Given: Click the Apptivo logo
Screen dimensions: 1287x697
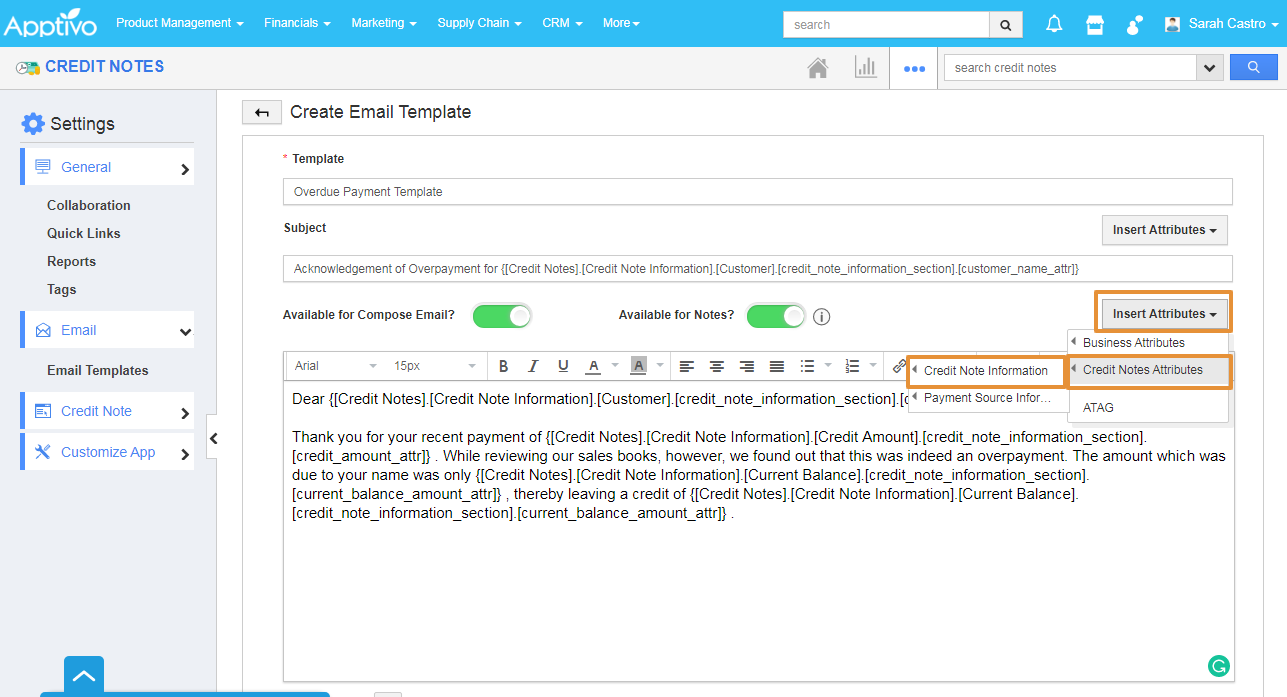Looking at the screenshot, I should 52,23.
